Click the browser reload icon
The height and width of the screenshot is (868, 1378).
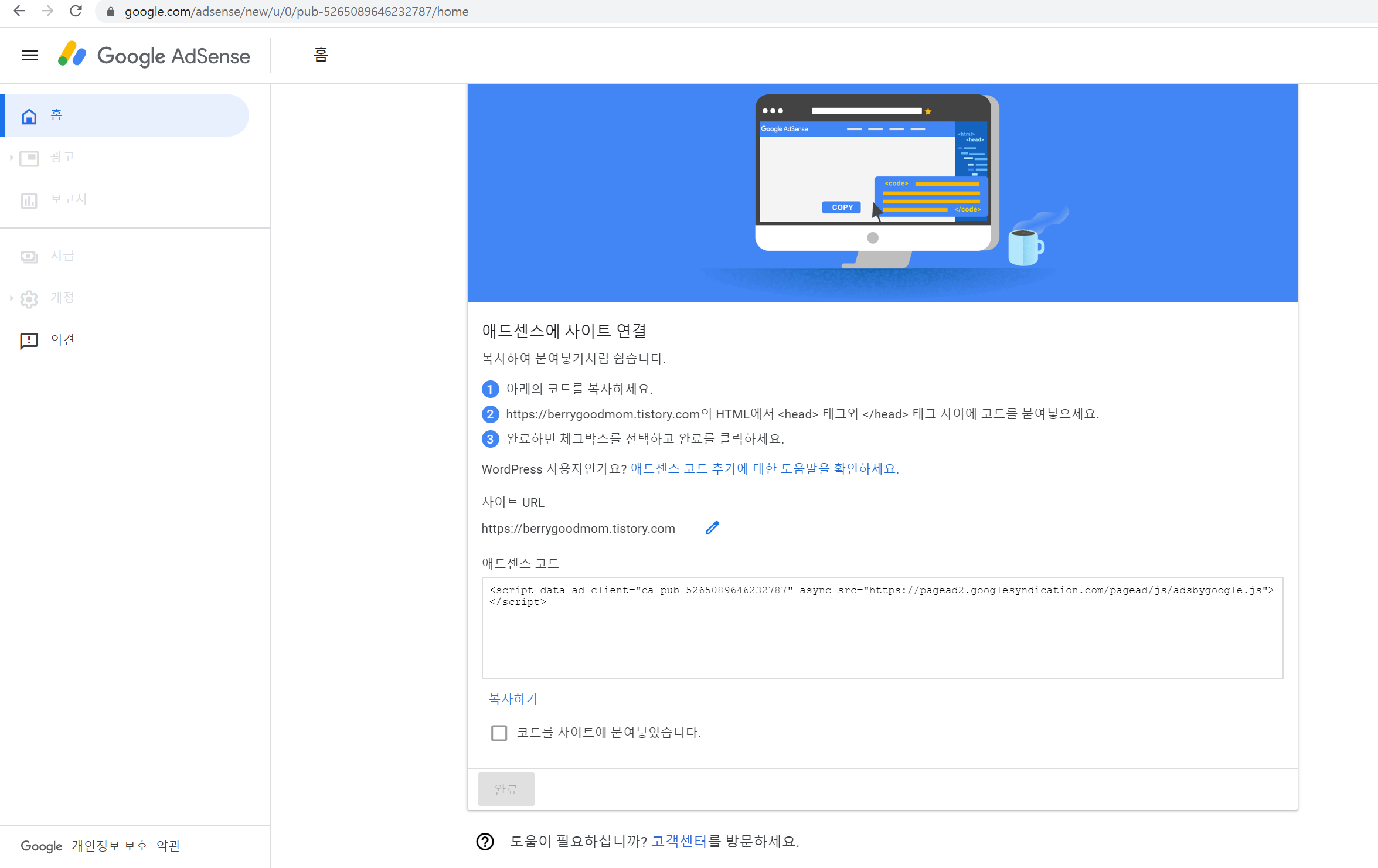point(76,11)
